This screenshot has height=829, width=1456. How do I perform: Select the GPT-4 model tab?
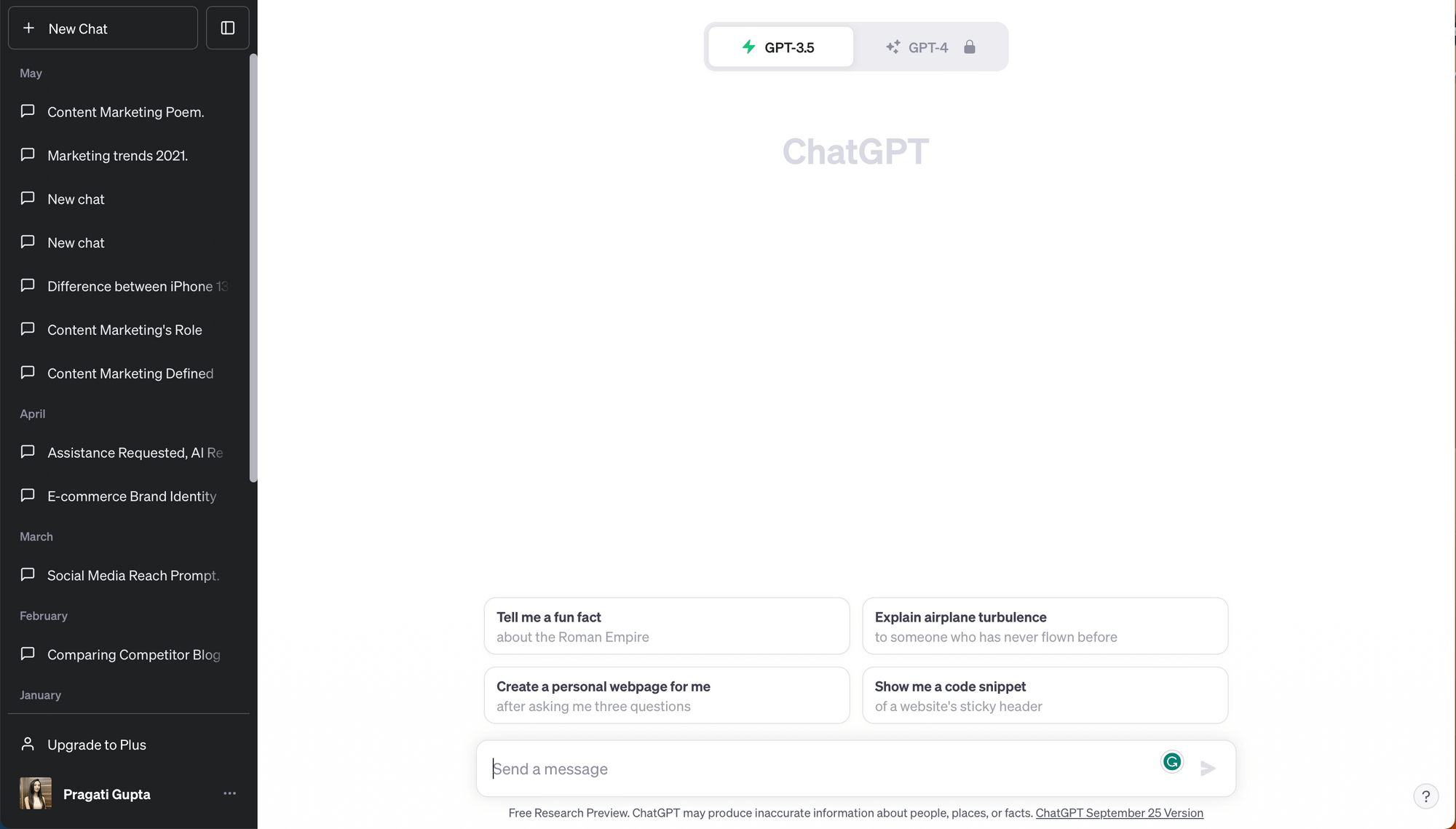930,47
